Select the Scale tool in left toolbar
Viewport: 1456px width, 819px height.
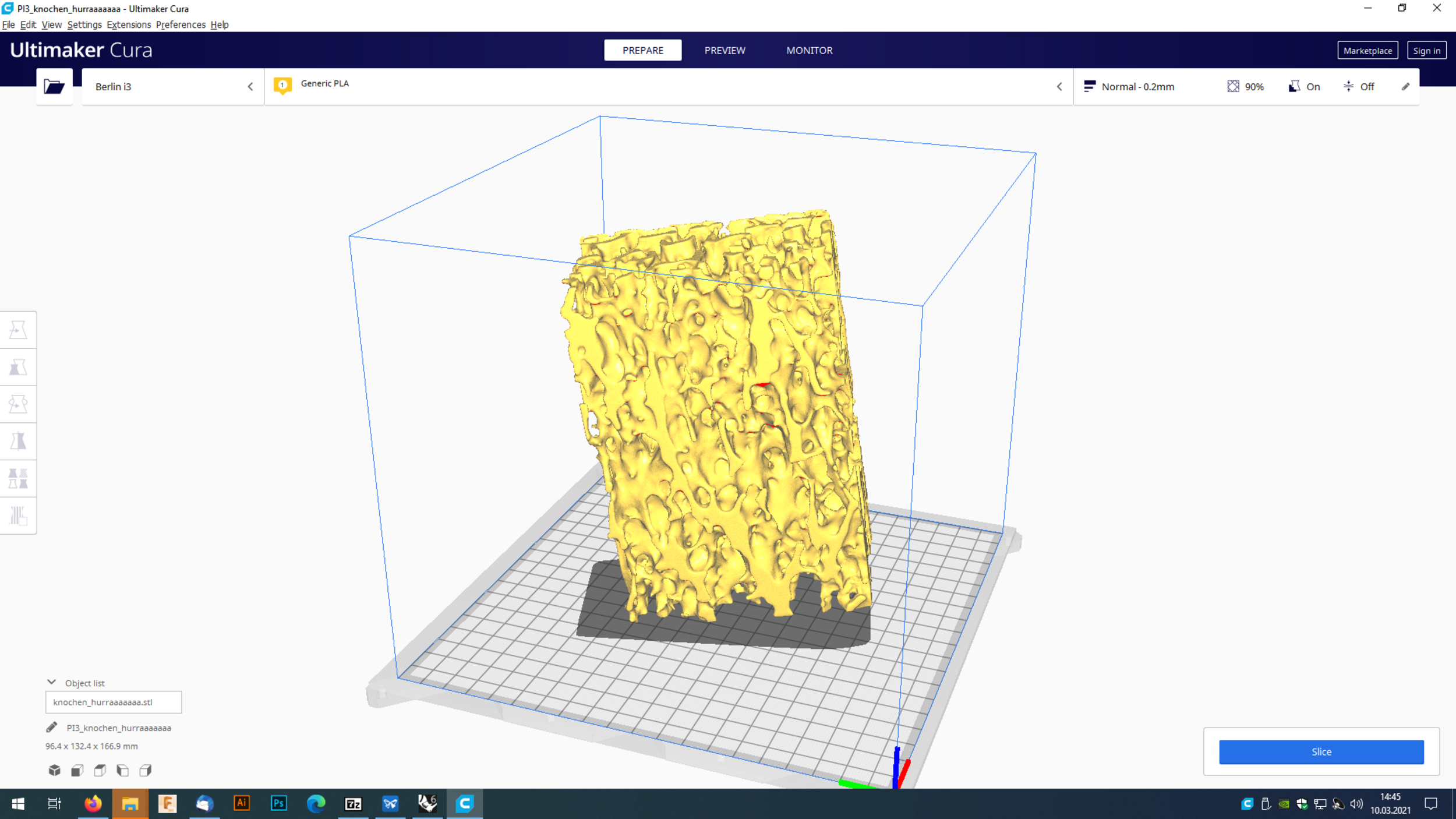point(18,367)
